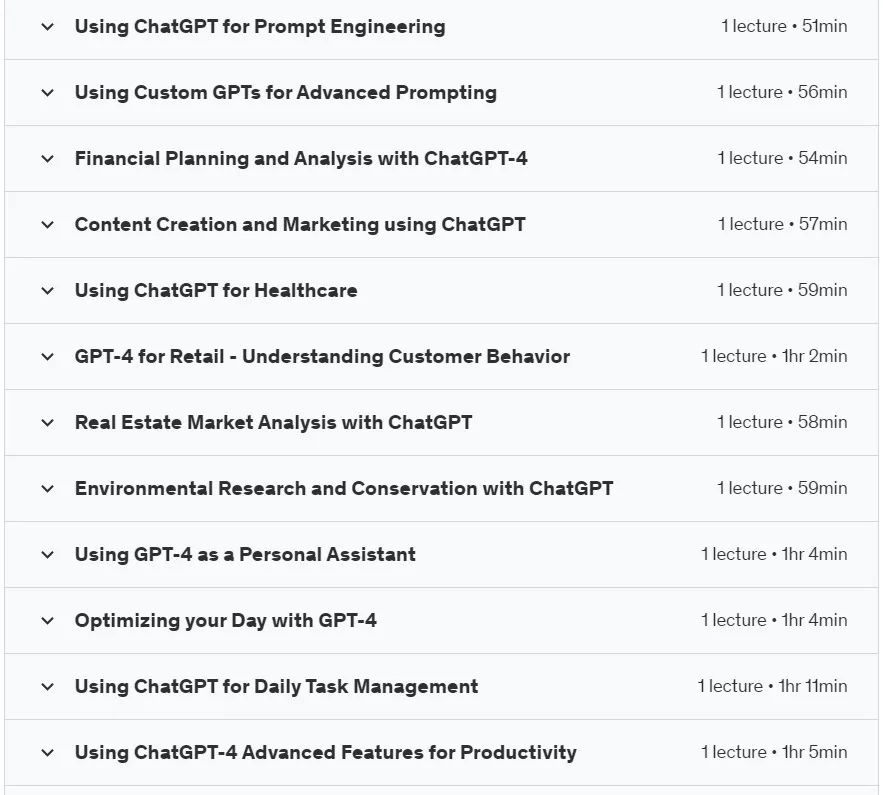This screenshot has width=883, height=795.
Task: Click chevron for Optimizing your Day with GPT-4
Action: click(48, 620)
